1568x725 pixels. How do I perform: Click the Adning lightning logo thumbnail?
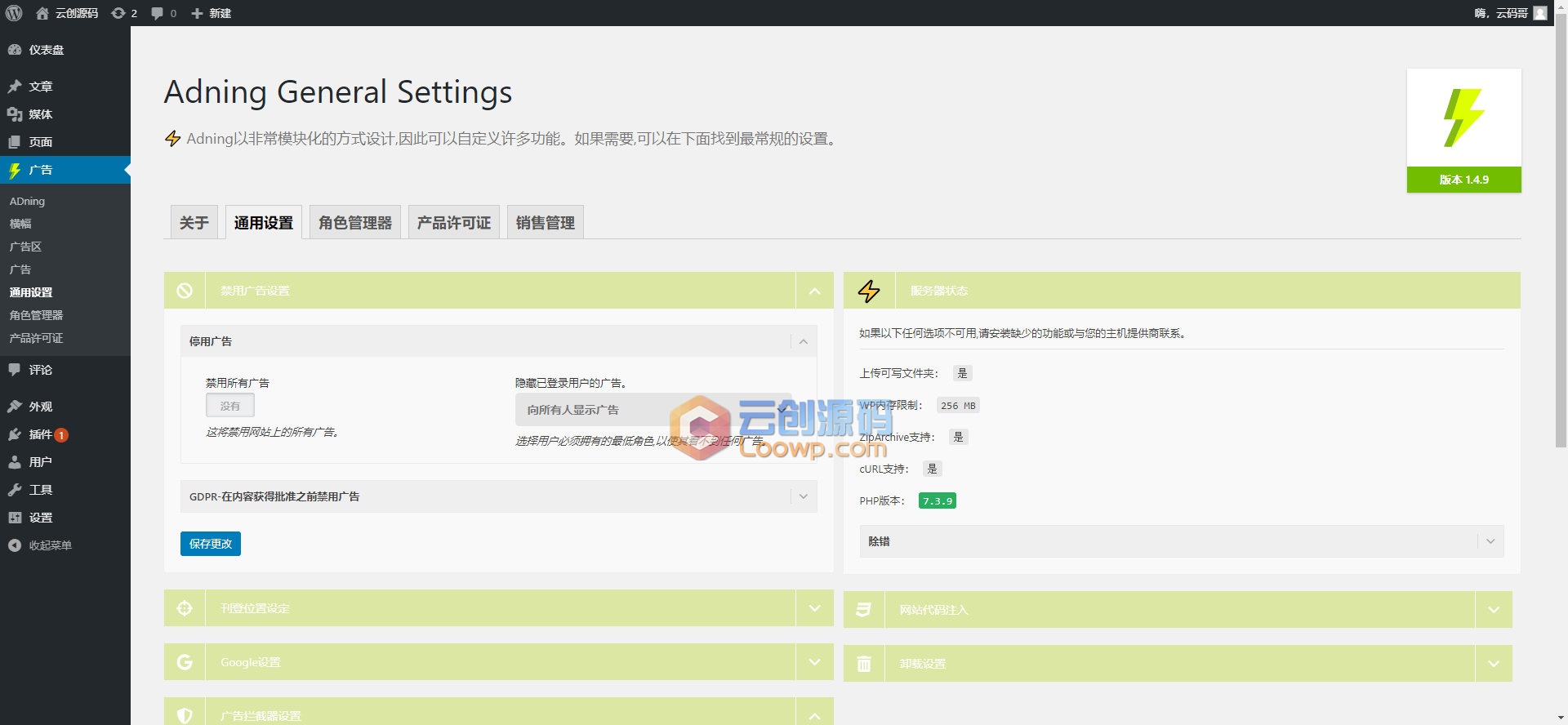click(1463, 118)
